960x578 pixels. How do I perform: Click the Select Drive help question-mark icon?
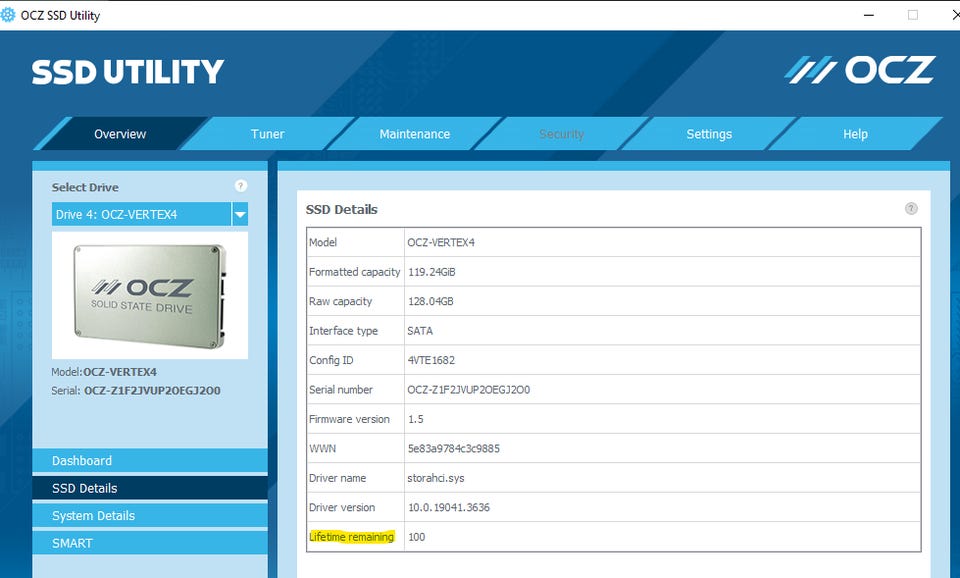[241, 186]
